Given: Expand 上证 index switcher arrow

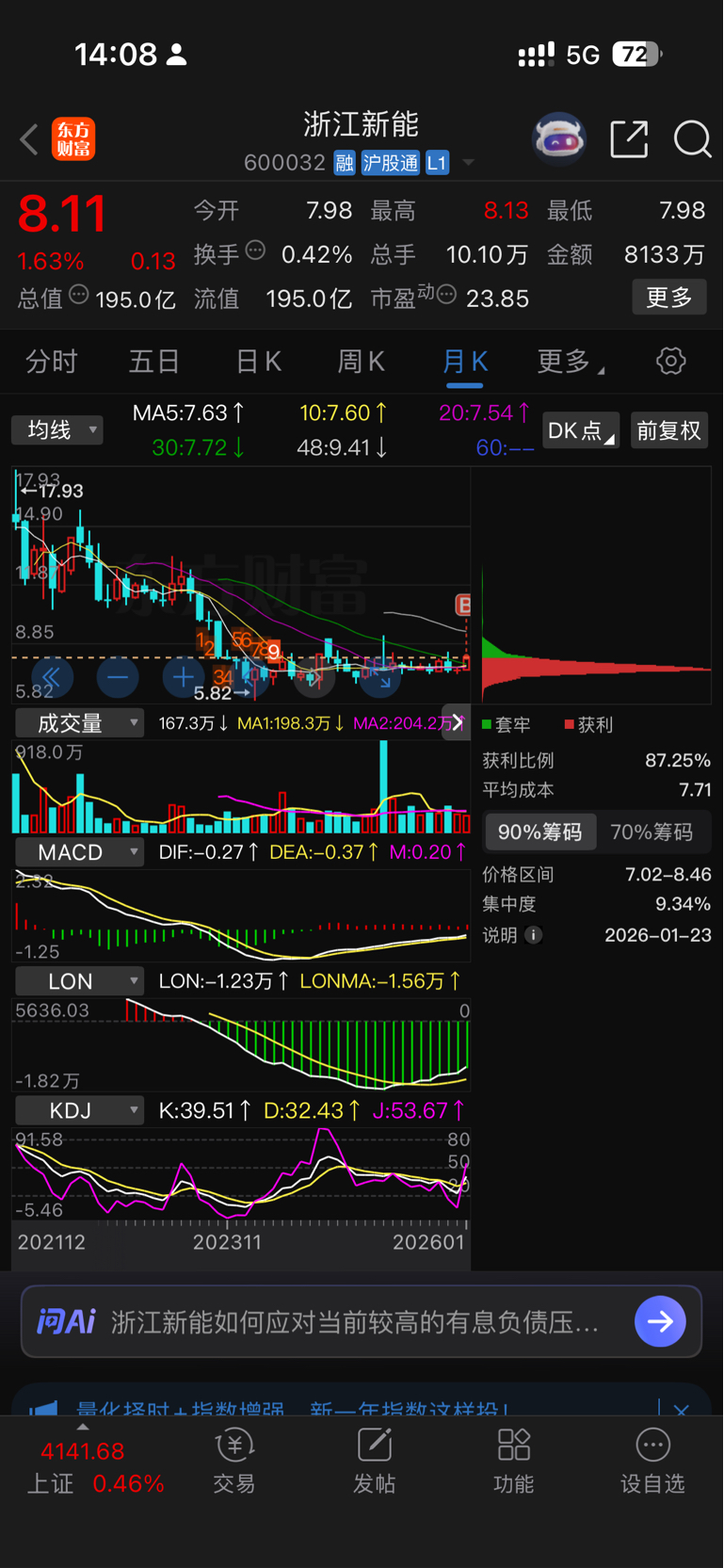Looking at the screenshot, I should 83,1427.
